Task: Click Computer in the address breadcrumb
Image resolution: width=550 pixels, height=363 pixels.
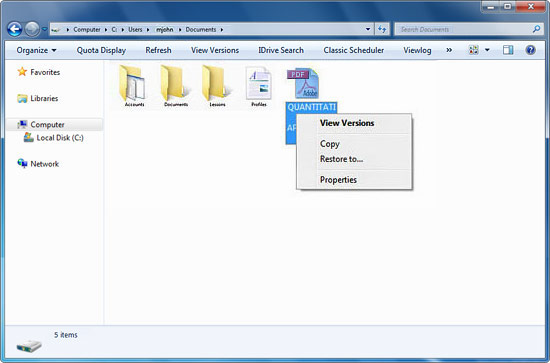Action: click(x=87, y=29)
